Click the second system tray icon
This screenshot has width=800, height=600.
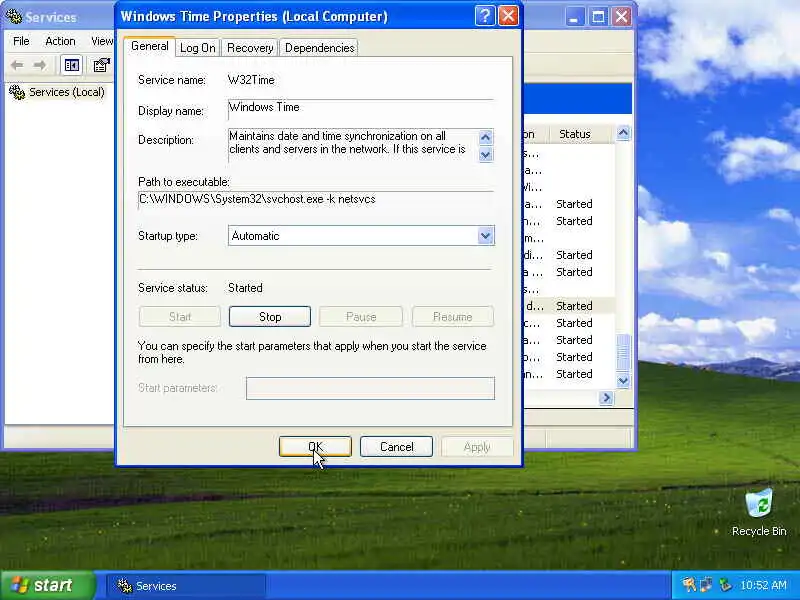(707, 585)
